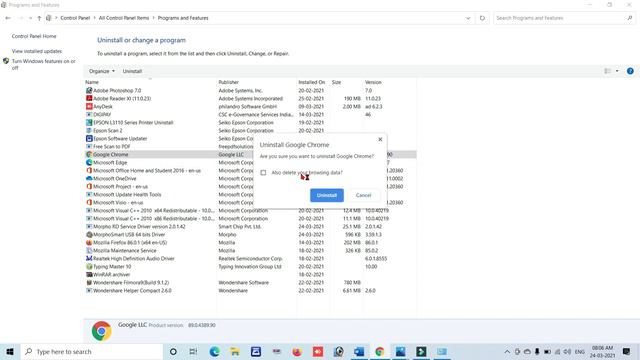The height and width of the screenshot is (360, 640).
Task: Click large Chrome logo in details pane
Action: pos(102,331)
